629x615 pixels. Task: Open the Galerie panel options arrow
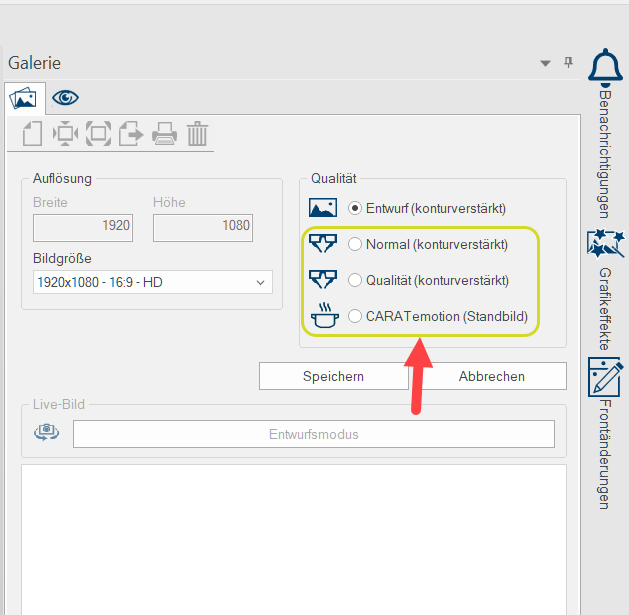545,63
